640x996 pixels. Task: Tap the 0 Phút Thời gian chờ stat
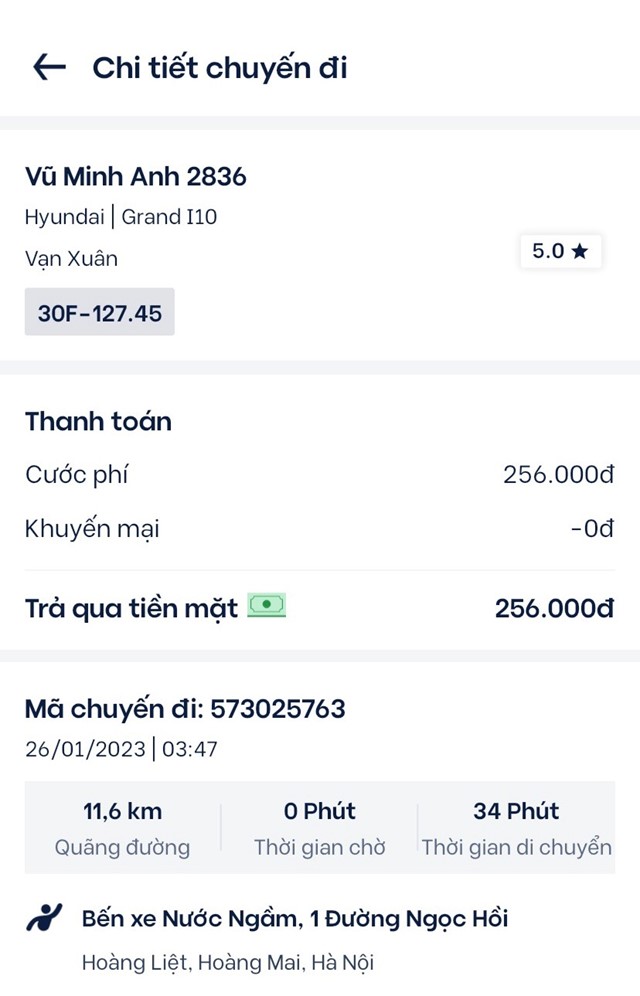(319, 828)
